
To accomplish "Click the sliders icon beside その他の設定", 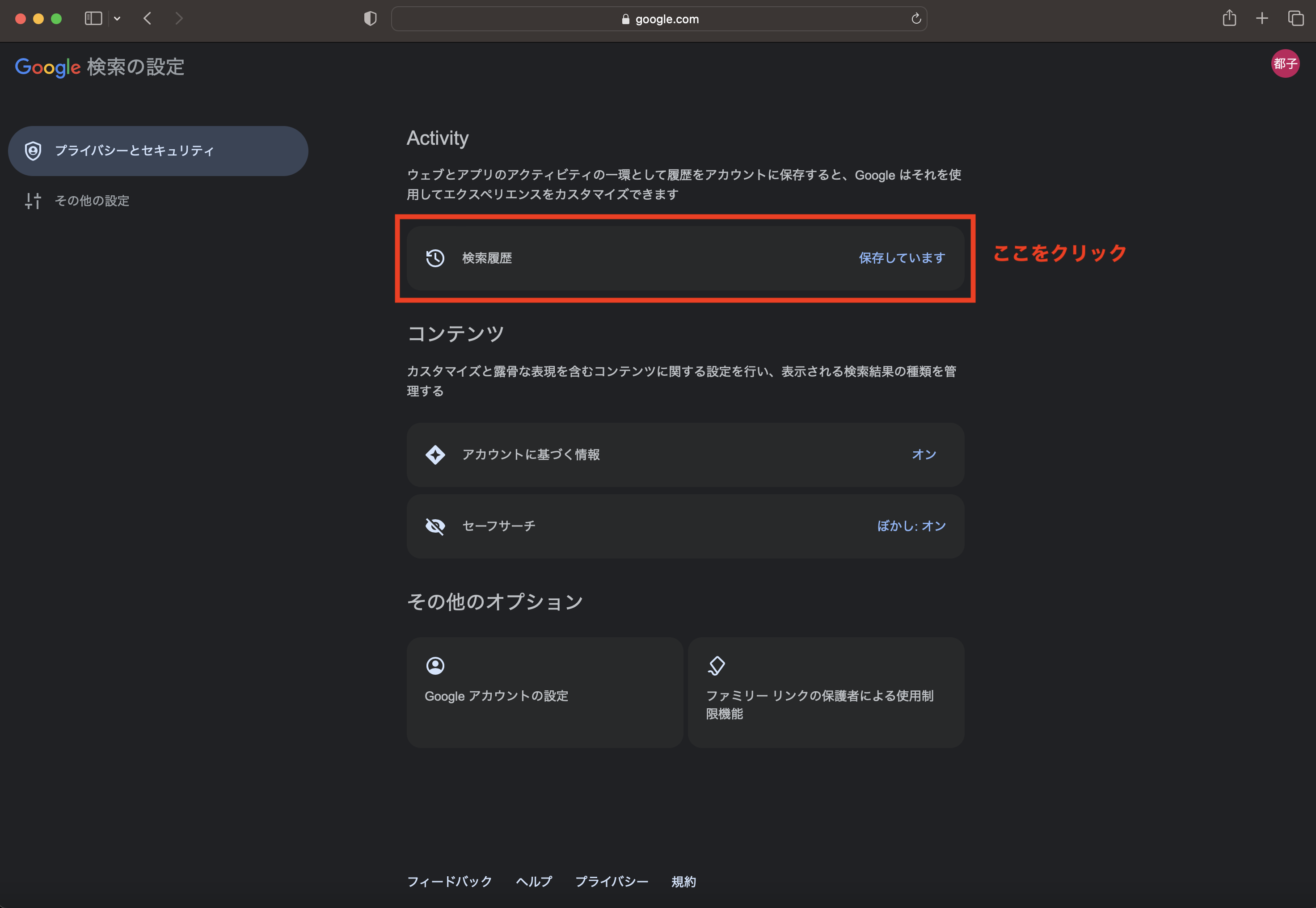I will (33, 201).
